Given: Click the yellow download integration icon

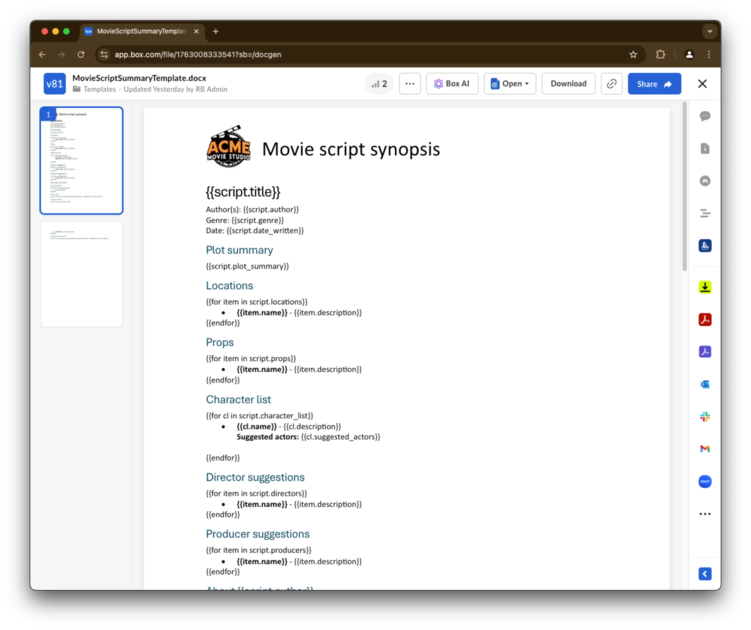Looking at the screenshot, I should coord(705,287).
